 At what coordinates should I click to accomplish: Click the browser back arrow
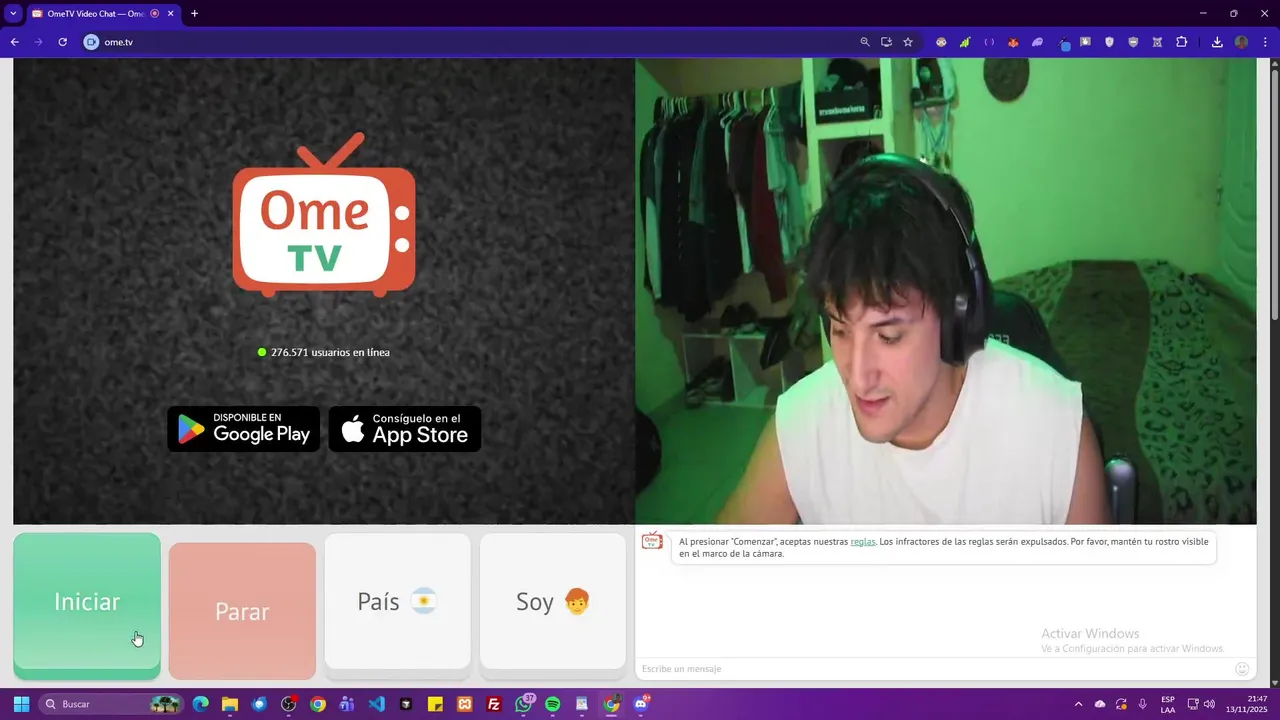click(14, 42)
